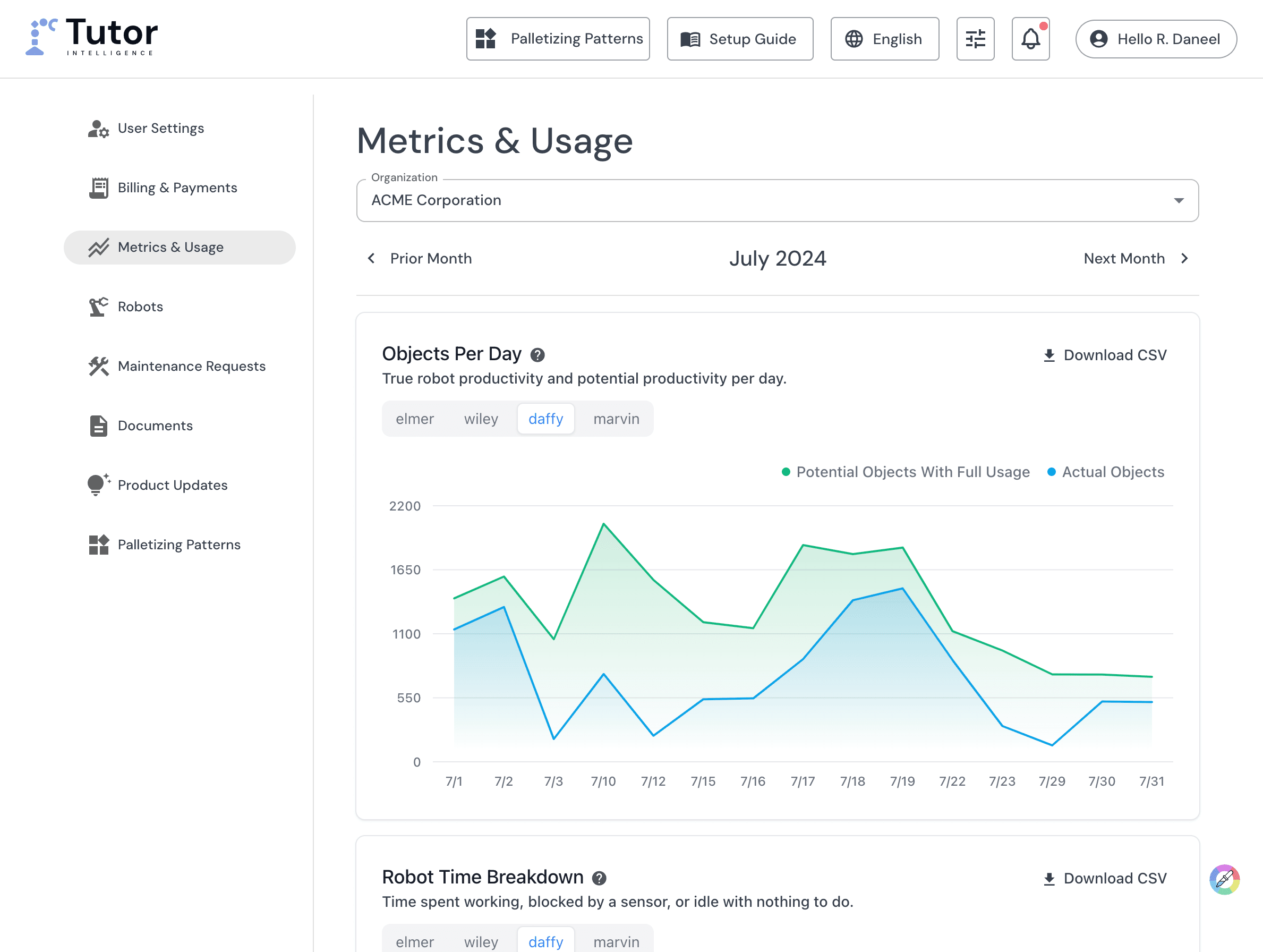Click the notification bell icon
Screen dimensions: 1263x952
click(1030, 39)
